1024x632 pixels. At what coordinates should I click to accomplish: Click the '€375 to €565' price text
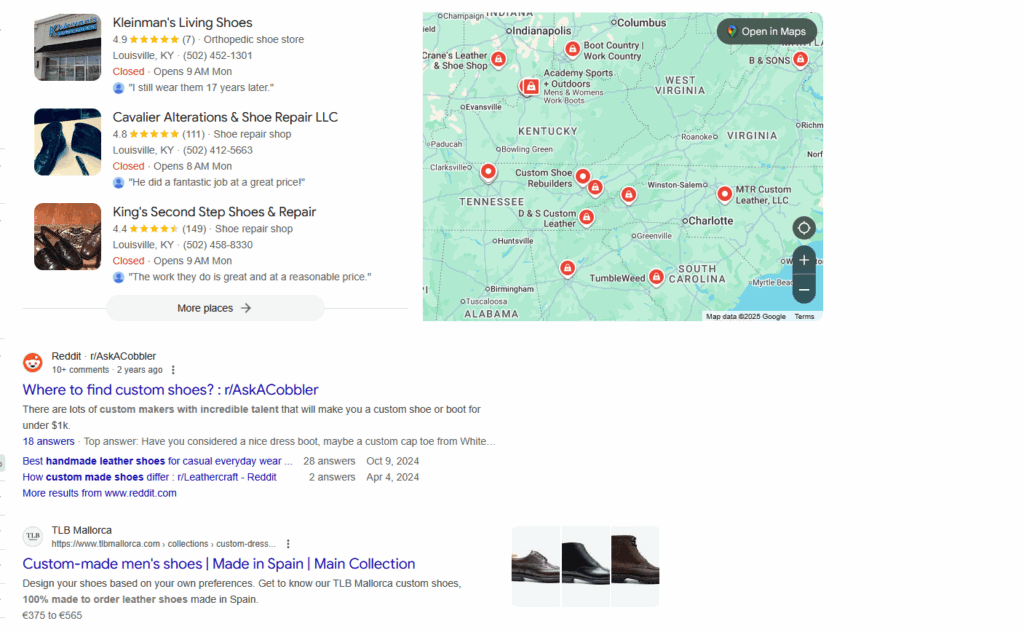click(x=52, y=616)
